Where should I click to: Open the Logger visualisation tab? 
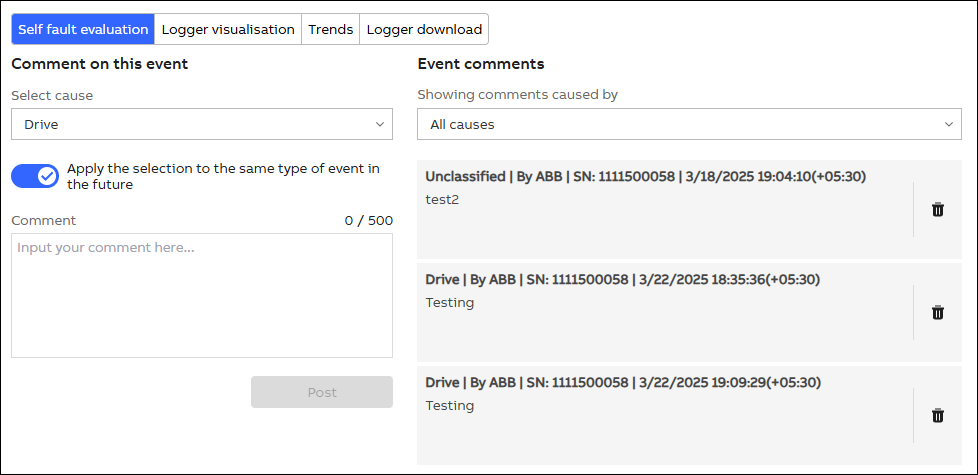point(228,29)
